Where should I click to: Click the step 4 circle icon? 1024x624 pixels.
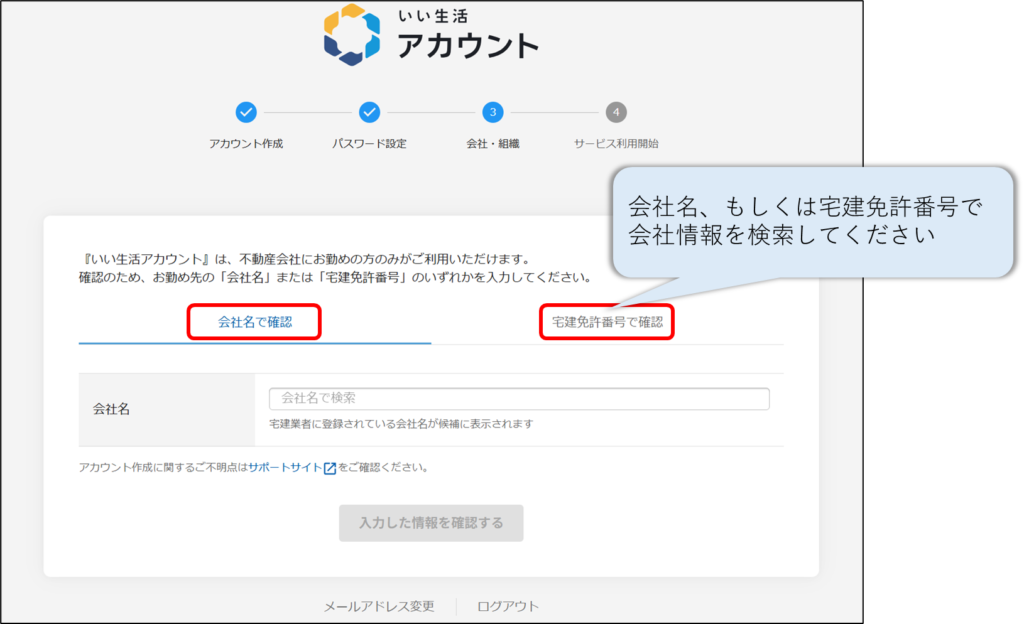(x=616, y=112)
